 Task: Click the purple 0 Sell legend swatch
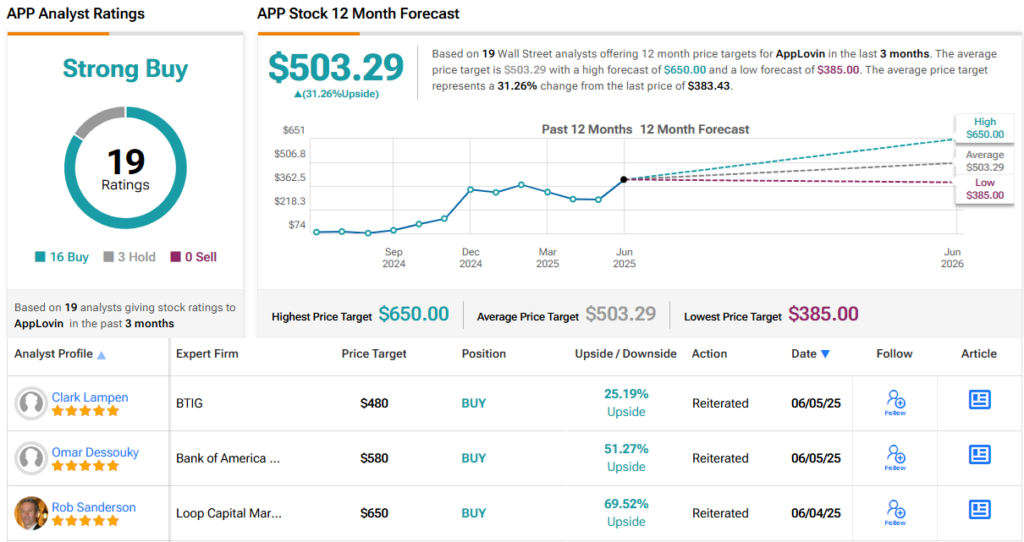click(175, 257)
